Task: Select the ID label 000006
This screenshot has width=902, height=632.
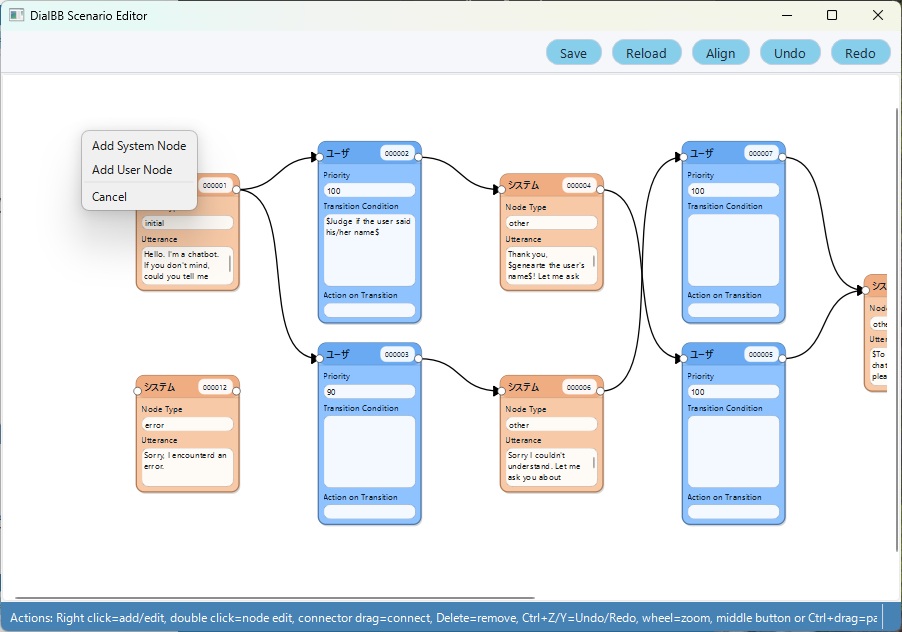Action: point(579,387)
